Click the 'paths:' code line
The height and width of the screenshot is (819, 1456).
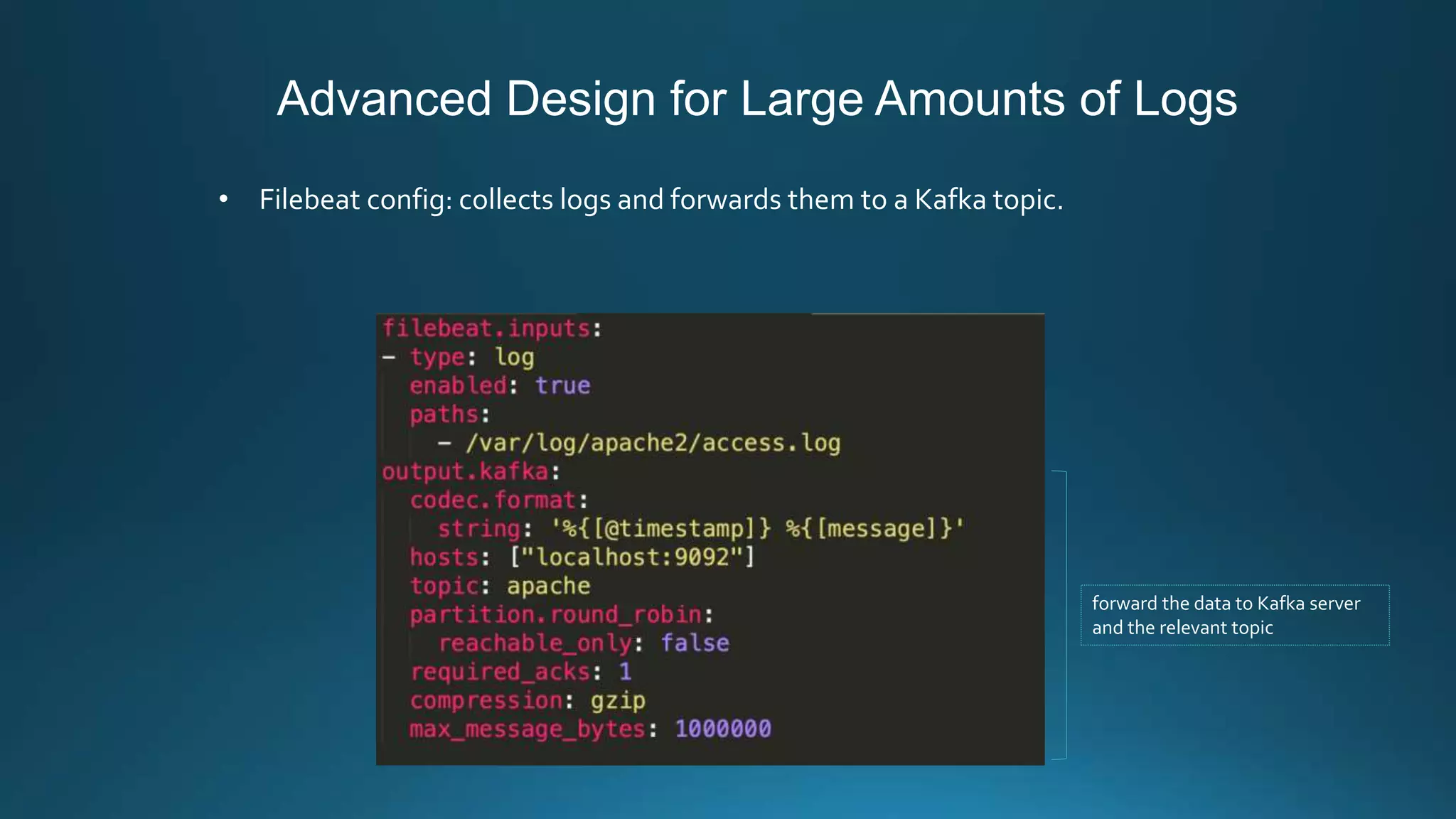[449, 414]
